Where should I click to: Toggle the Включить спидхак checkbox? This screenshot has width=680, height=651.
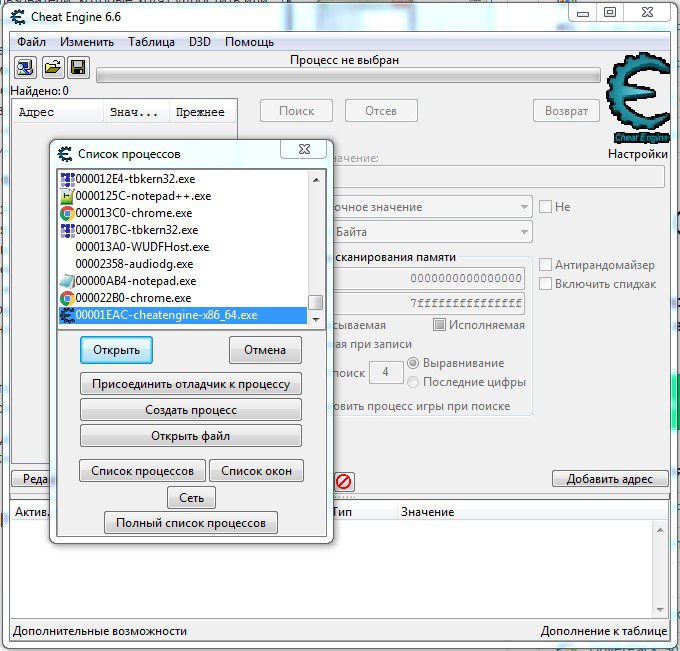click(x=546, y=284)
